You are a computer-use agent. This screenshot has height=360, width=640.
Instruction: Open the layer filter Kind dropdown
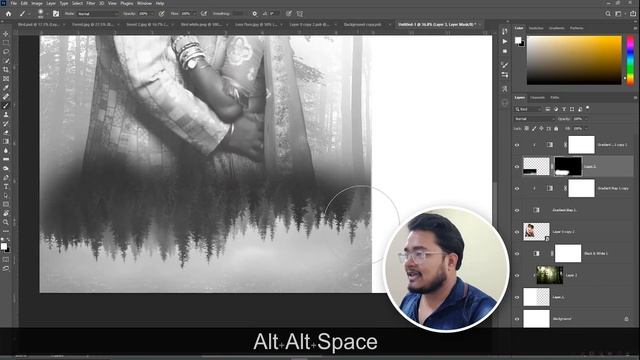(x=528, y=109)
